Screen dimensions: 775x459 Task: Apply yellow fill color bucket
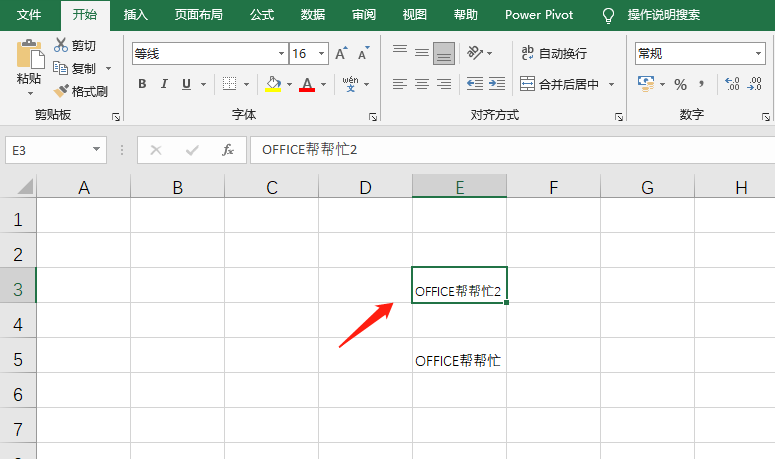point(273,84)
